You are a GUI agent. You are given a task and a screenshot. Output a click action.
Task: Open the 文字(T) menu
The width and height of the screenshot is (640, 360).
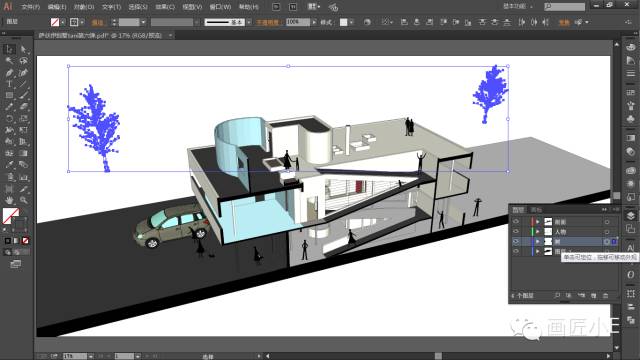(x=111, y=7)
